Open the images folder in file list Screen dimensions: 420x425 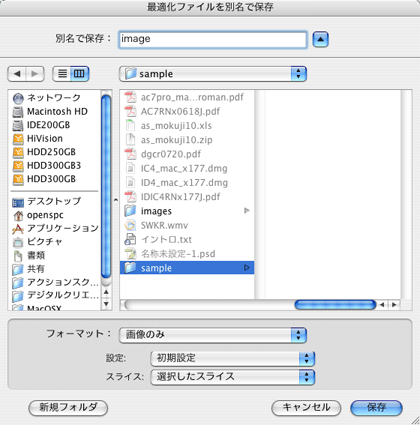point(187,211)
